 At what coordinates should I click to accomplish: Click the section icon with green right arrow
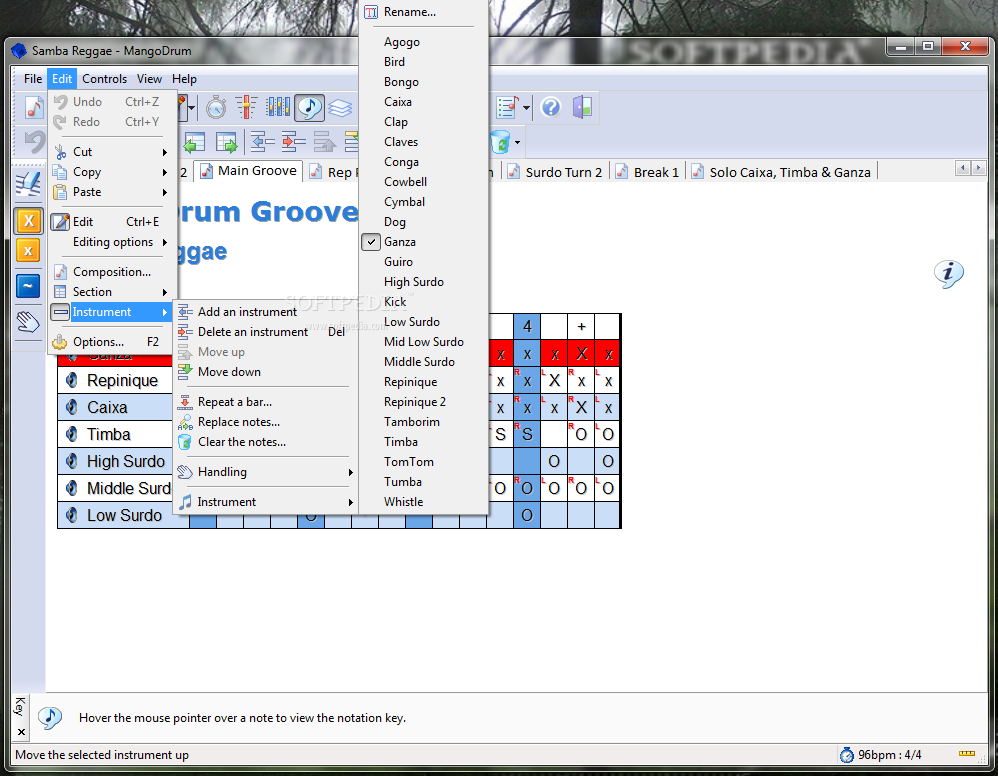[x=226, y=142]
